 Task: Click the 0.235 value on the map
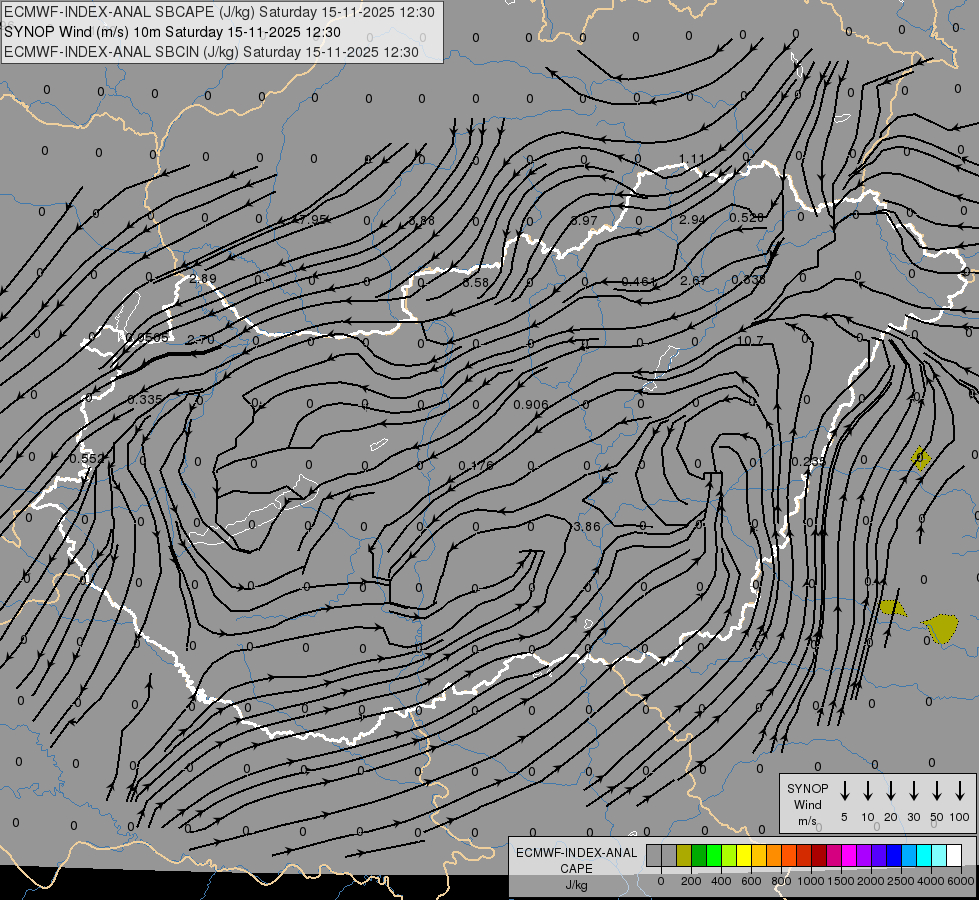pos(809,462)
